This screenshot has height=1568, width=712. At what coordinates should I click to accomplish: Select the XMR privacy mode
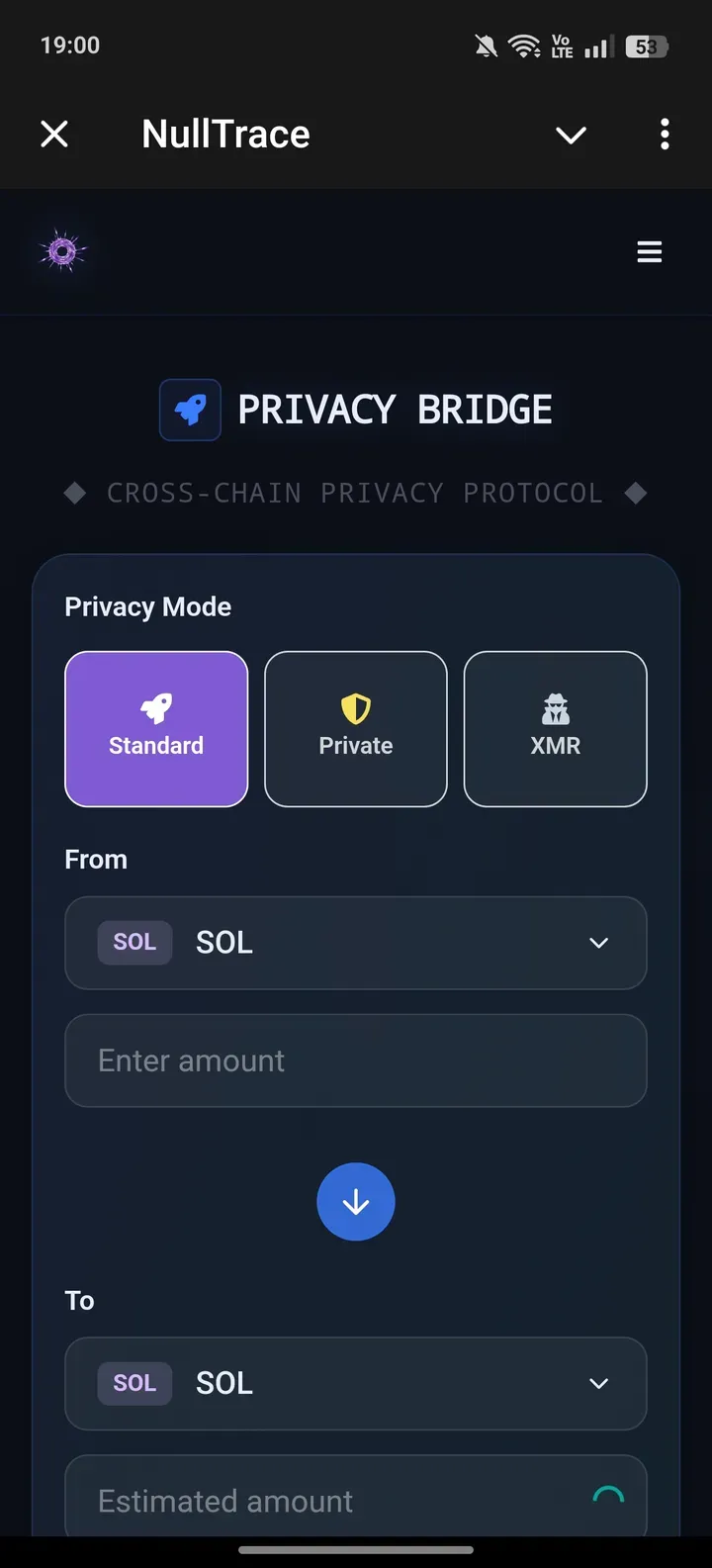pos(555,728)
